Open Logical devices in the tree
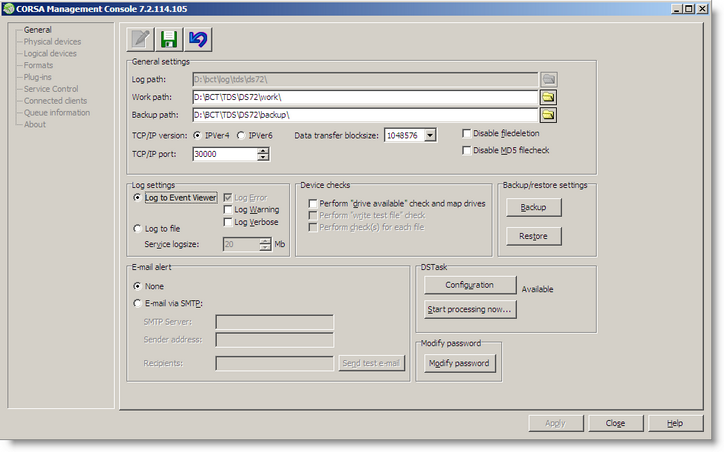The height and width of the screenshot is (452, 724). (x=50, y=54)
